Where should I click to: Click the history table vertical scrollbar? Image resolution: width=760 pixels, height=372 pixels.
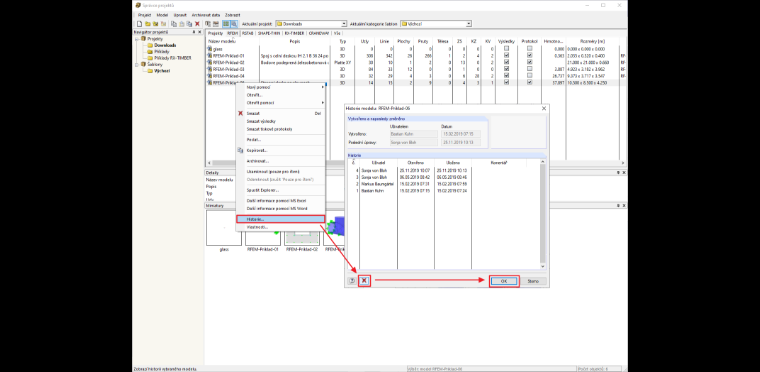[x=542, y=214]
